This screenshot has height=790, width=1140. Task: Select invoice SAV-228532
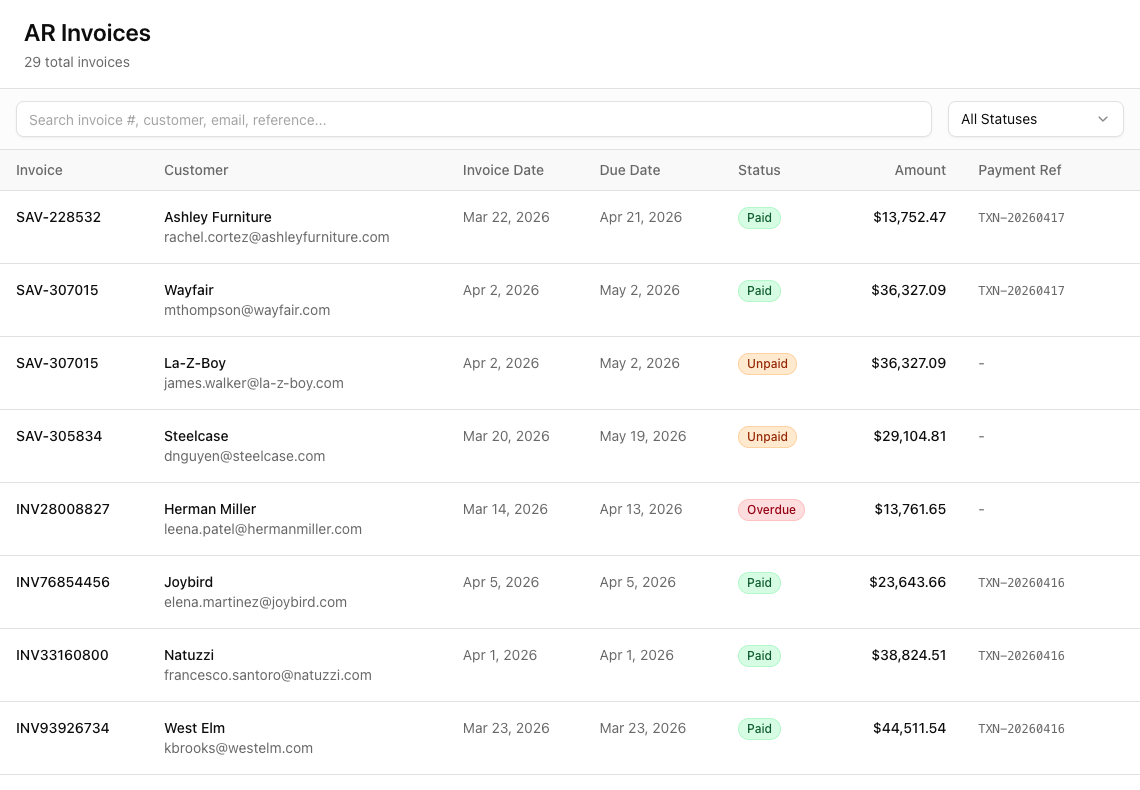[x=58, y=217]
